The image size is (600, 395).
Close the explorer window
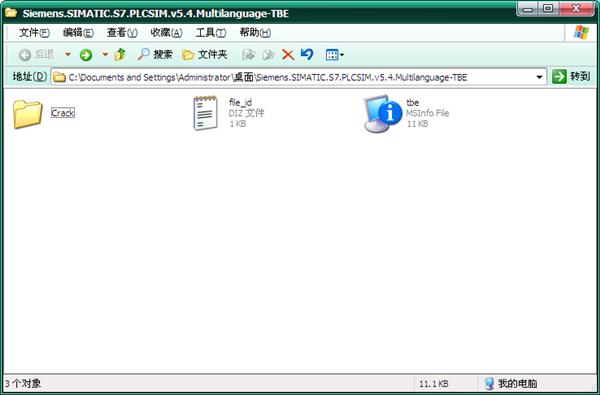coord(577,9)
